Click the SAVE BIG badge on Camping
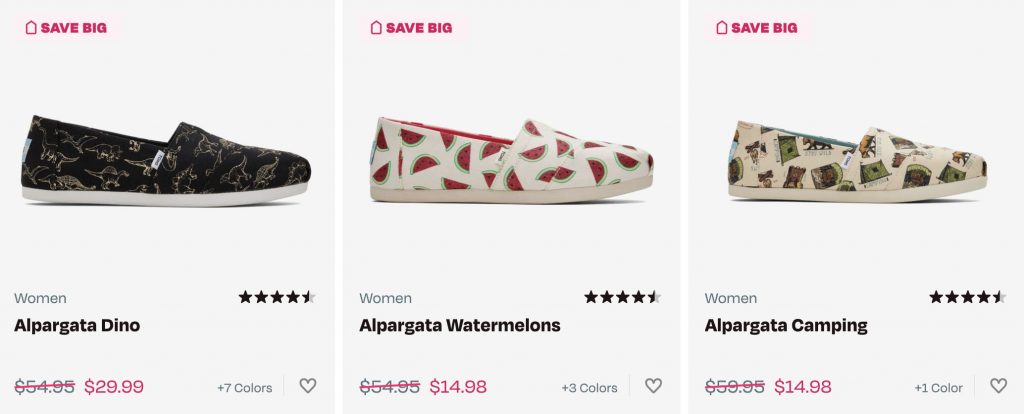This screenshot has width=1024, height=414. click(757, 28)
